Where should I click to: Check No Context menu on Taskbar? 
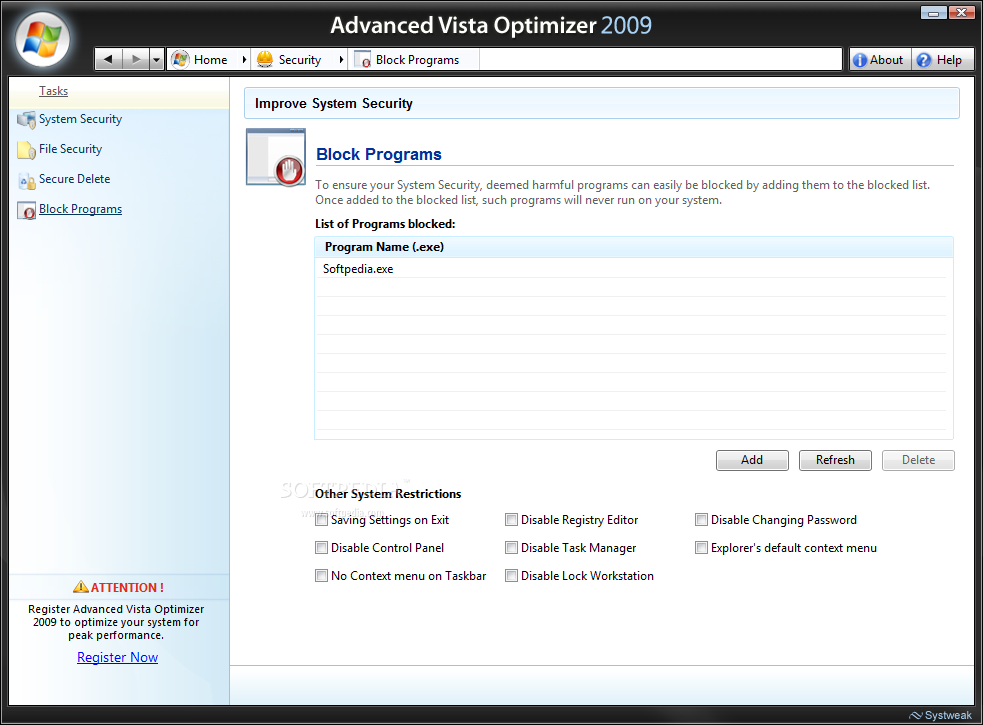click(x=322, y=576)
